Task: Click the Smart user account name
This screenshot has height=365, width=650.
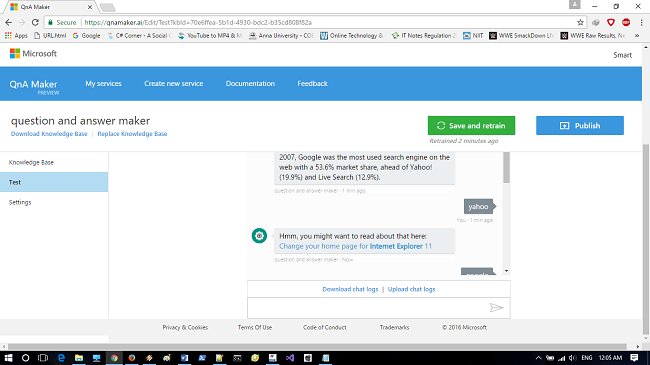Action: pos(623,55)
